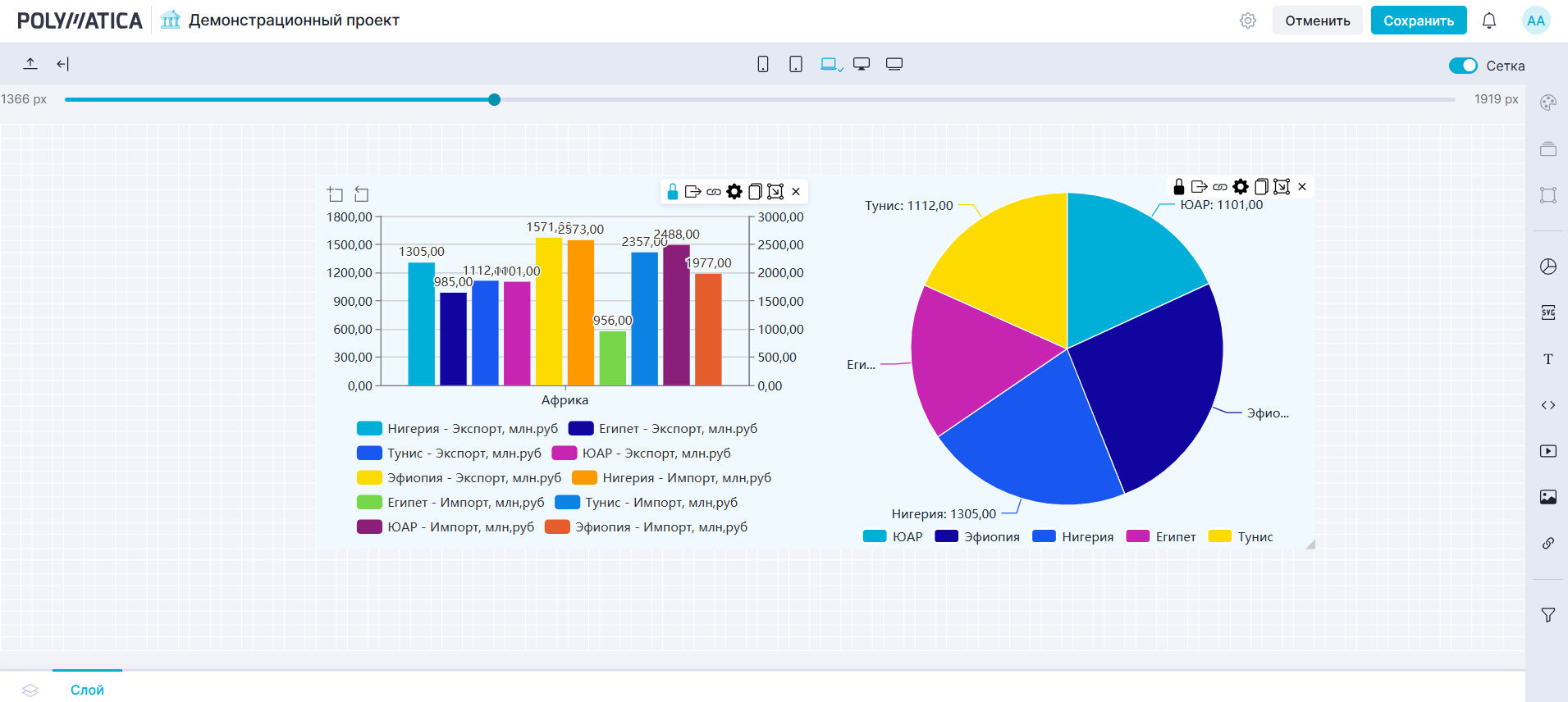The width and height of the screenshot is (1568, 702).
Task: Open the code embed tool in sidebar
Action: tap(1547, 405)
